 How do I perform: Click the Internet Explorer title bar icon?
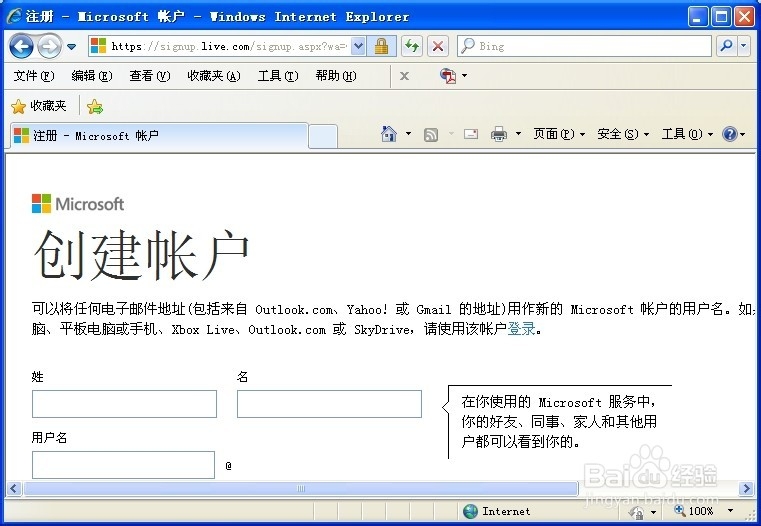pos(14,16)
